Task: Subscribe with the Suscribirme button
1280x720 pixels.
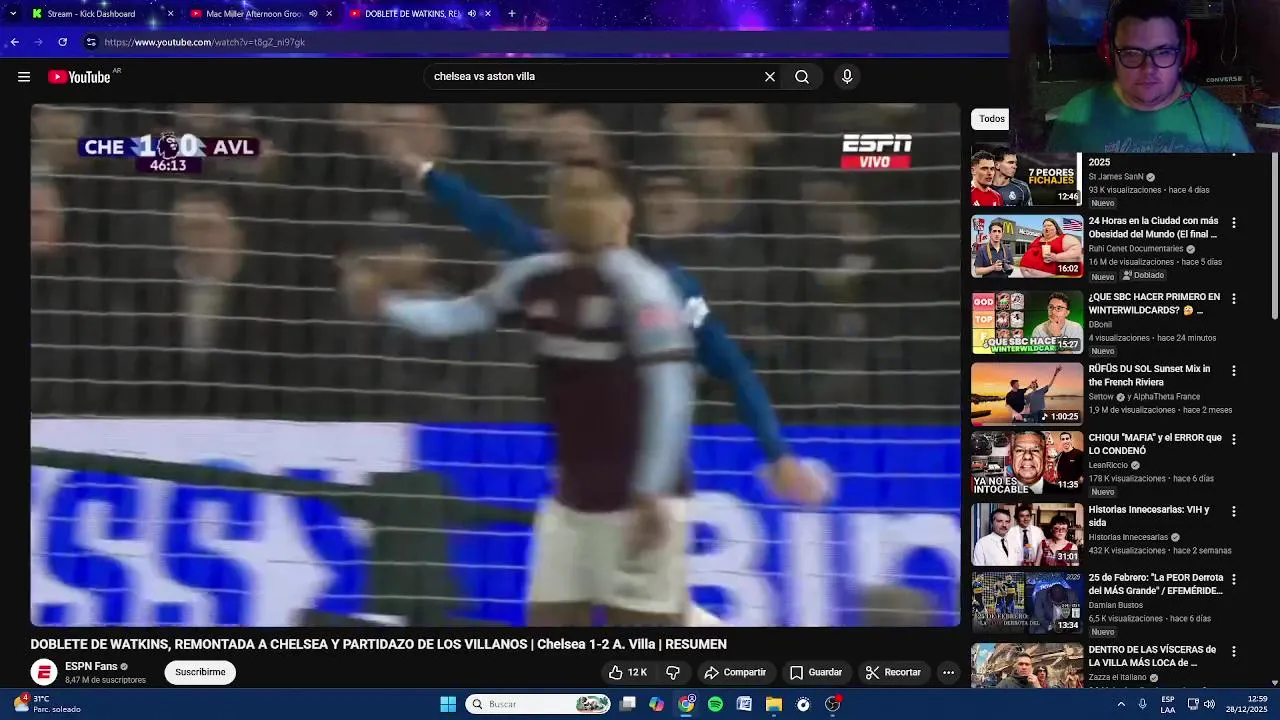Action: [200, 672]
